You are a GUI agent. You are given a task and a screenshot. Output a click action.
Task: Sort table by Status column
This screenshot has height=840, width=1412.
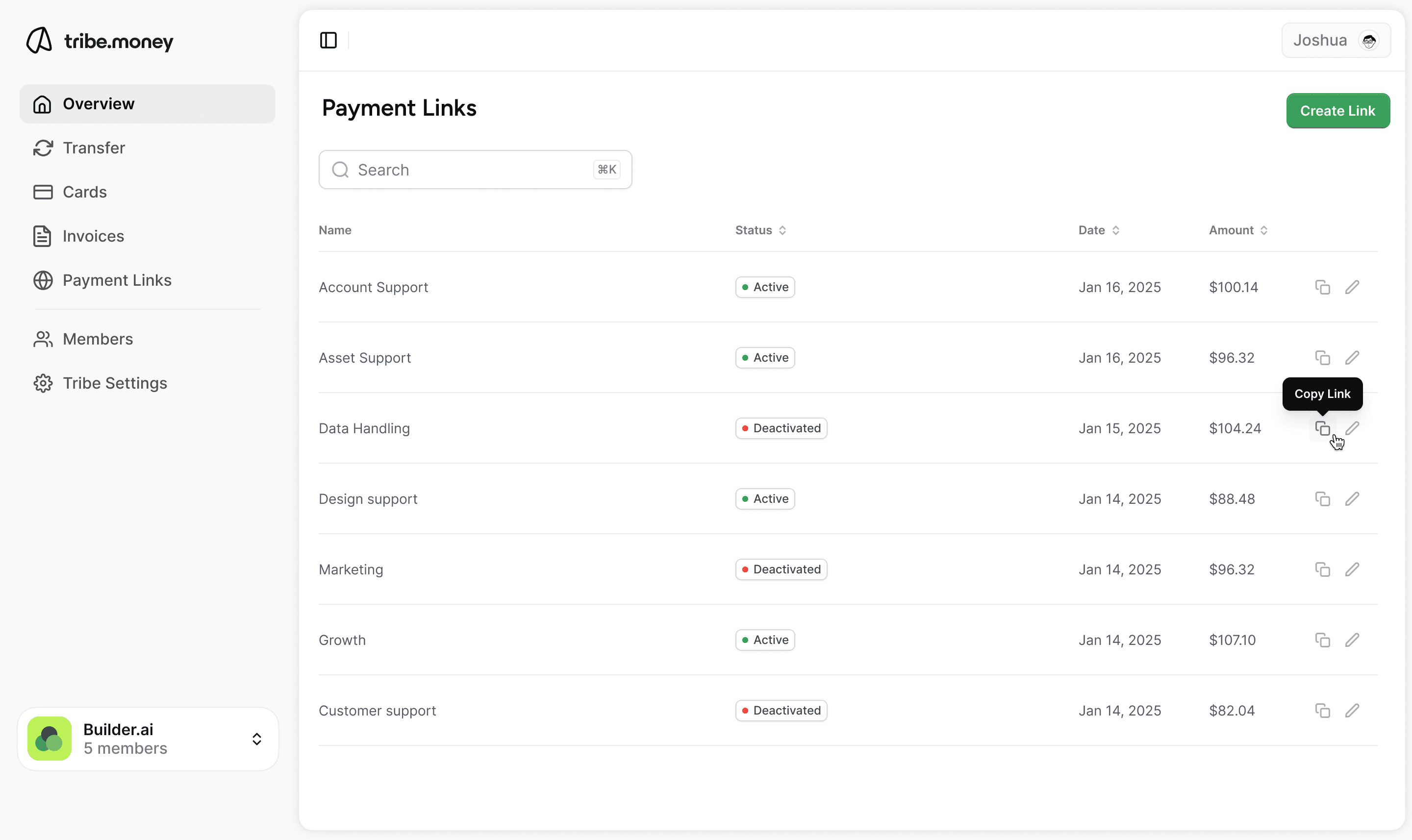click(x=760, y=230)
